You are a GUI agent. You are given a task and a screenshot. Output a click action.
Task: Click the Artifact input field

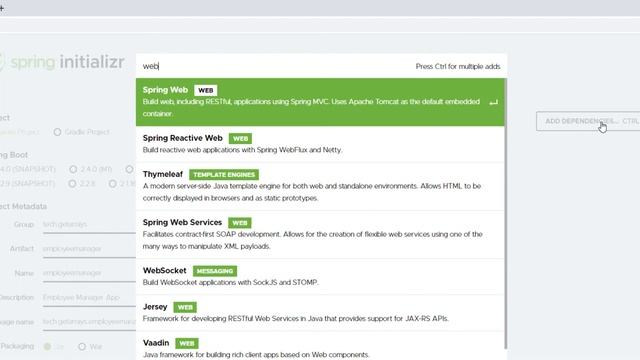89,249
